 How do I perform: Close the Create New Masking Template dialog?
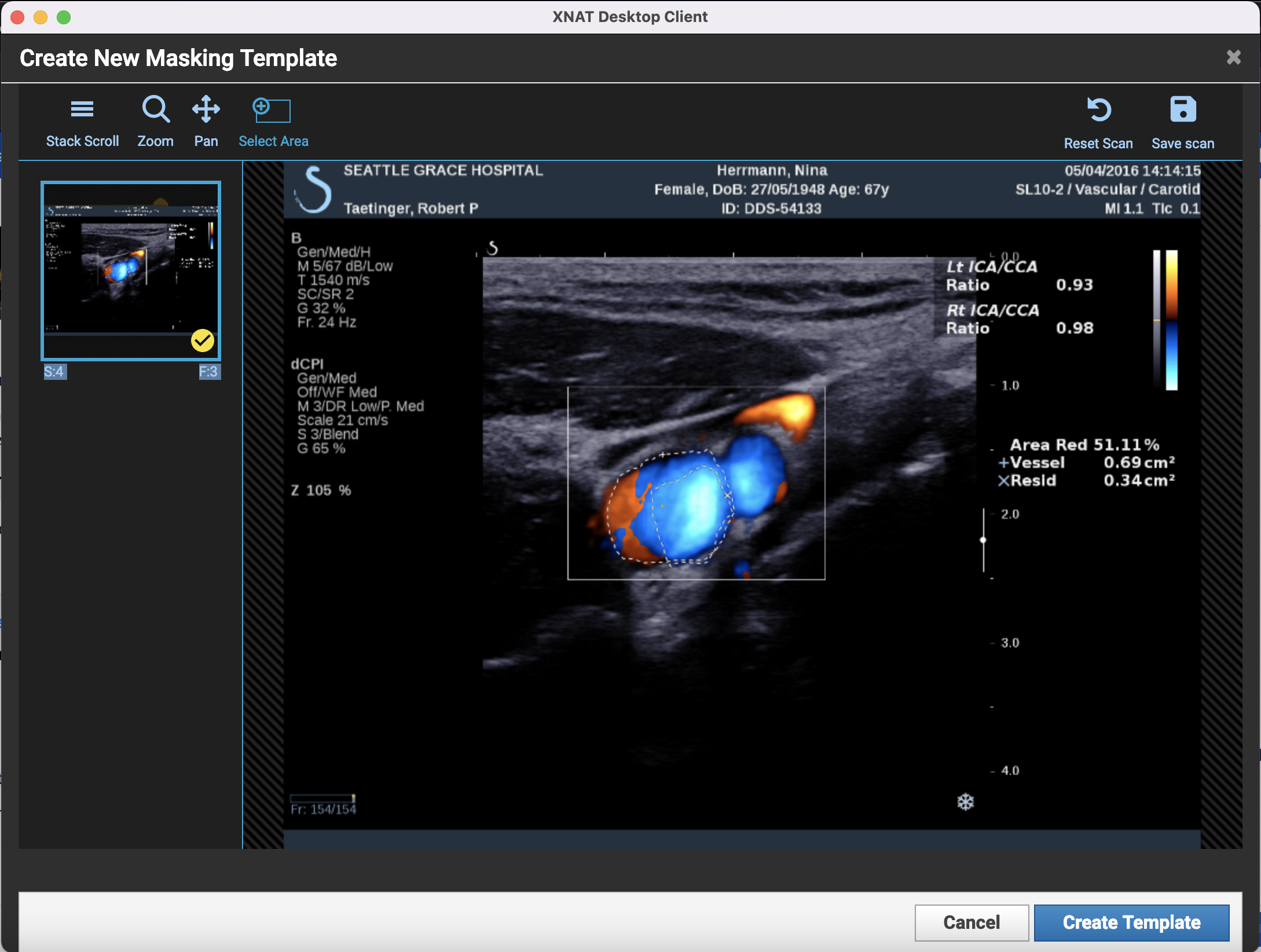(1233, 57)
